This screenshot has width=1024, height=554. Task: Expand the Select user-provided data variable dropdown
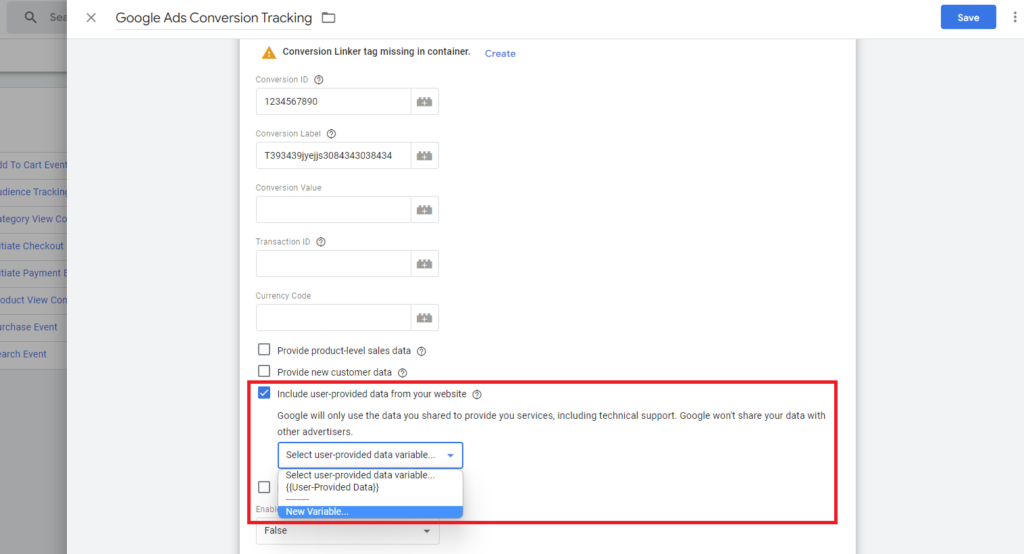tap(370, 456)
